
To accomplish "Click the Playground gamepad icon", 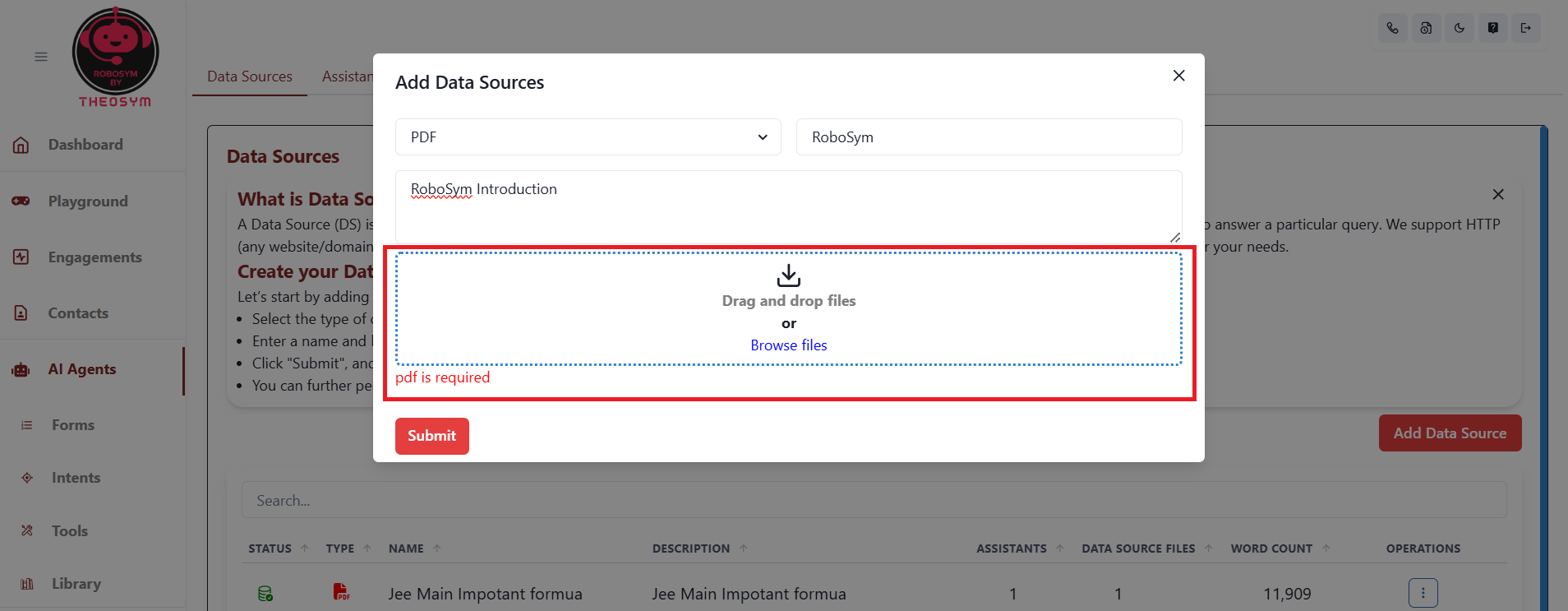I will [21, 201].
